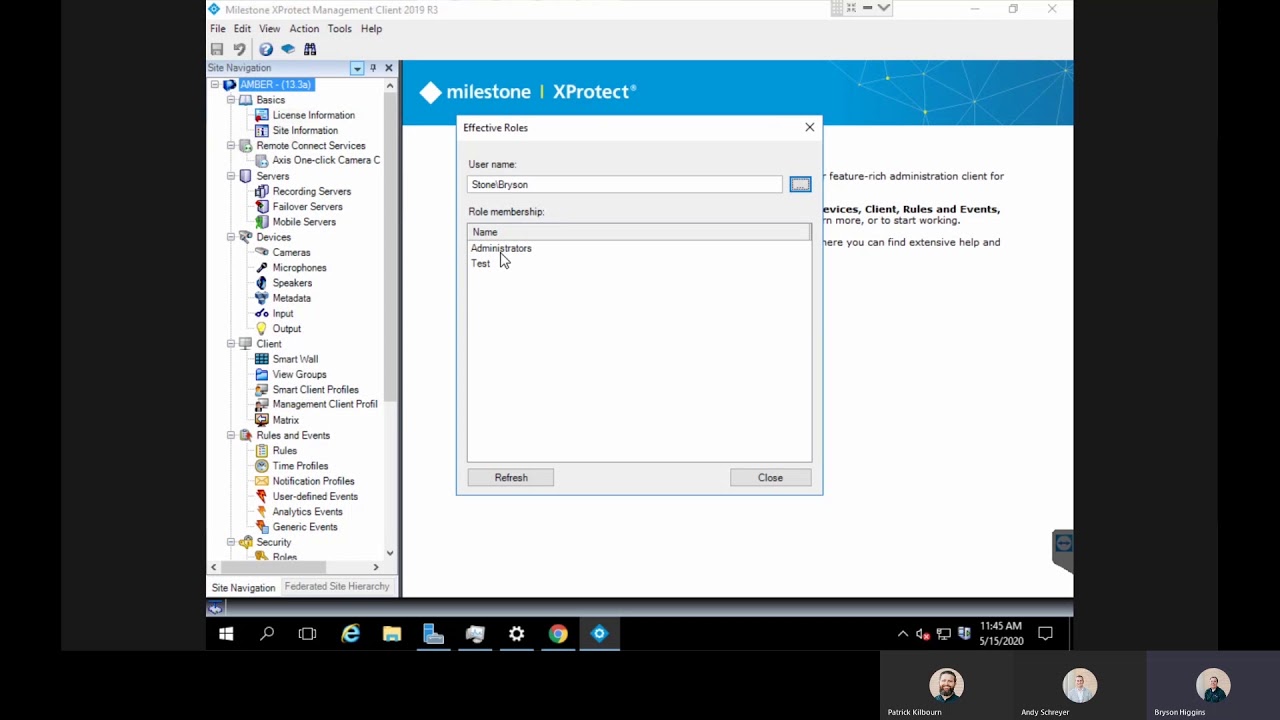Click the Close button in Effective Roles

[x=770, y=478]
